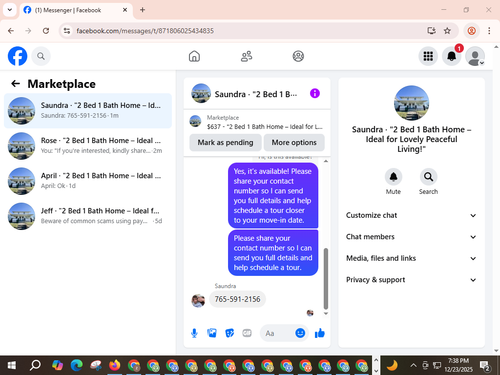Image resolution: width=500 pixels, height=375 pixels.
Task: Click the install app icon in address bar
Action: [x=432, y=31]
